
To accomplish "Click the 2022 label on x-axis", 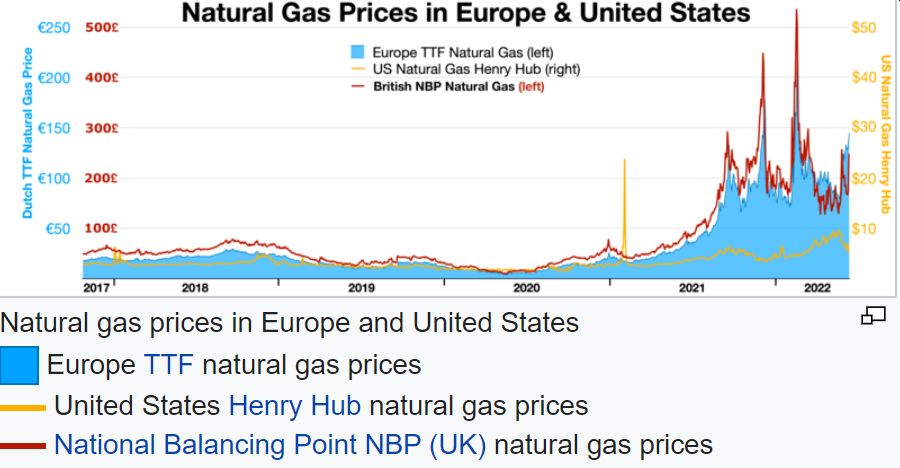I will (x=817, y=288).
